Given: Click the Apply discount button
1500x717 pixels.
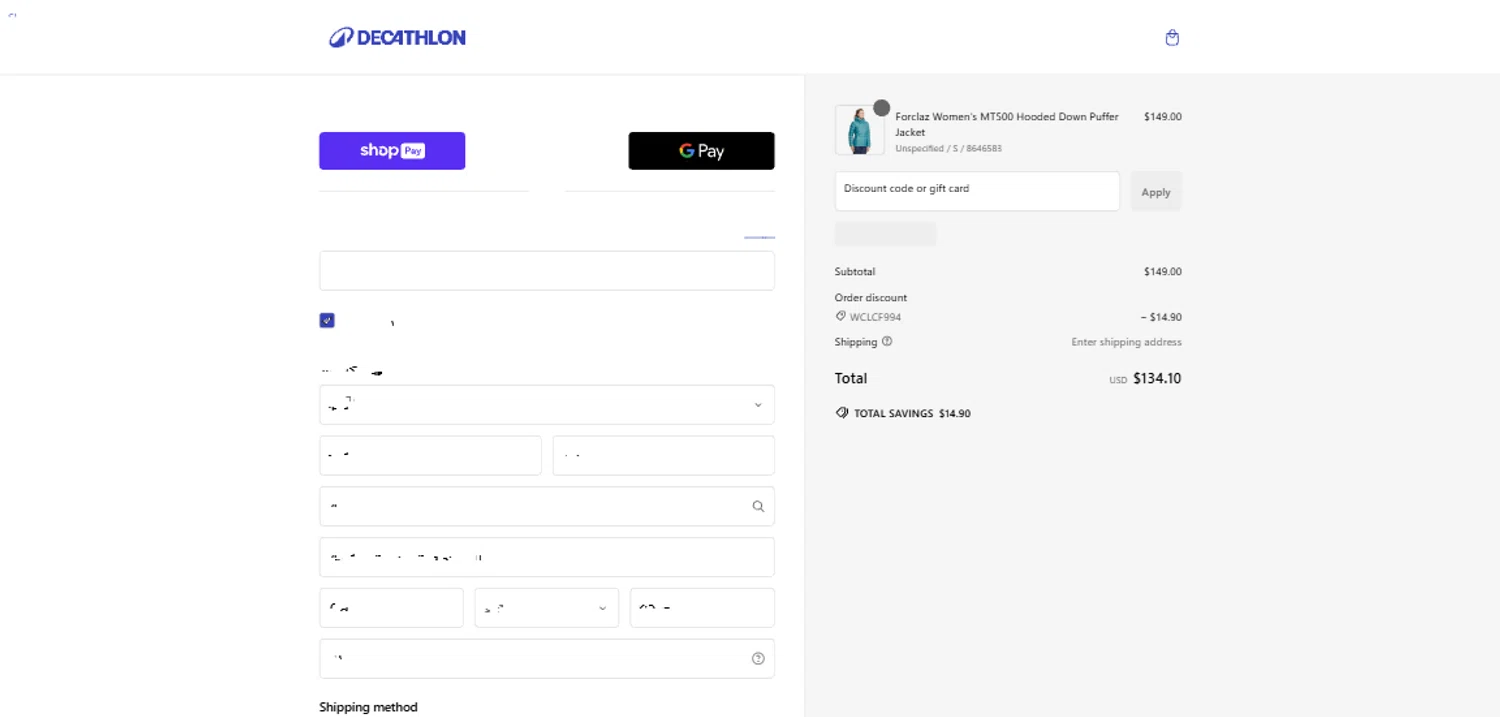Looking at the screenshot, I should 1156,192.
